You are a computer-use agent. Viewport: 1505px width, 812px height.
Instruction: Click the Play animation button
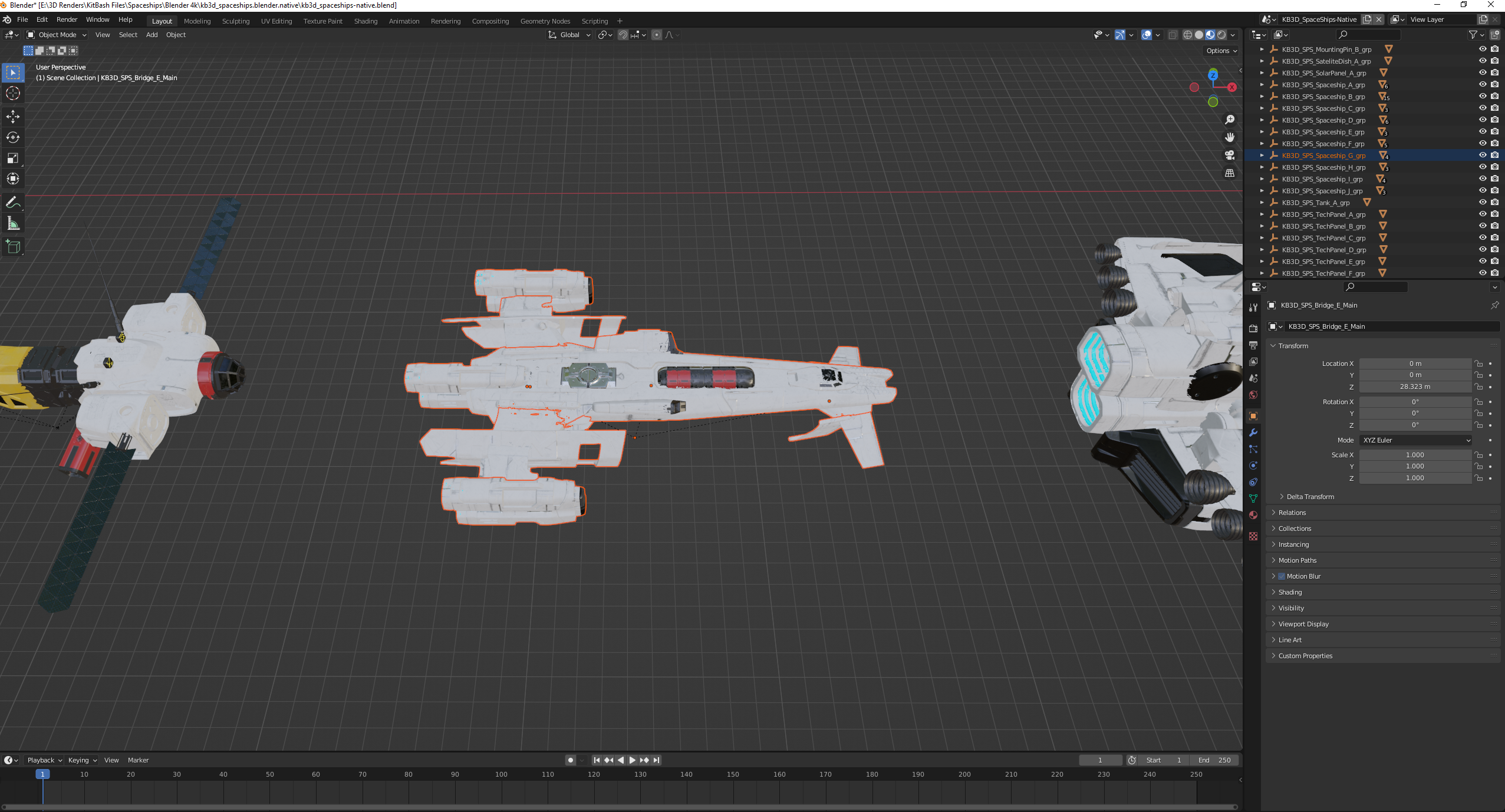(632, 760)
